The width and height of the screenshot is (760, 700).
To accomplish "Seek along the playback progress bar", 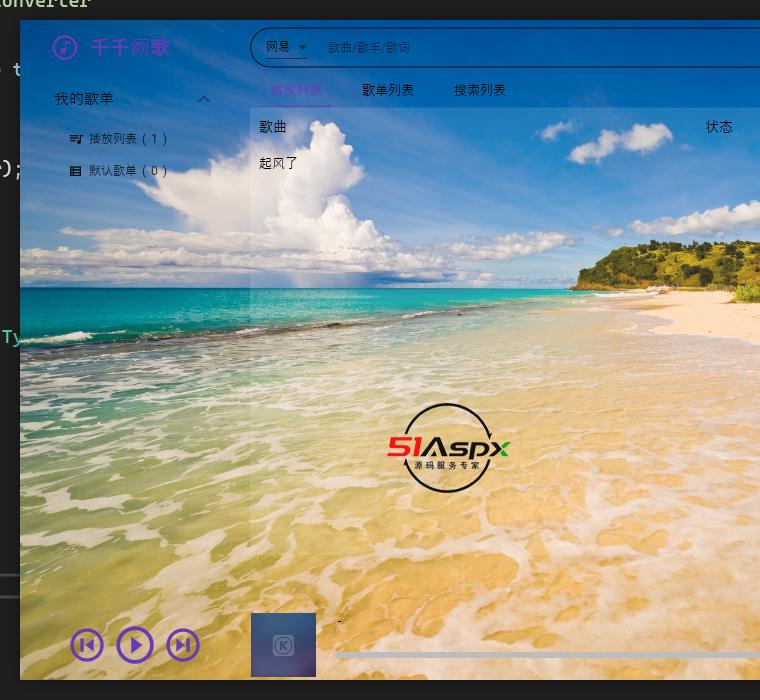I will click(x=548, y=656).
